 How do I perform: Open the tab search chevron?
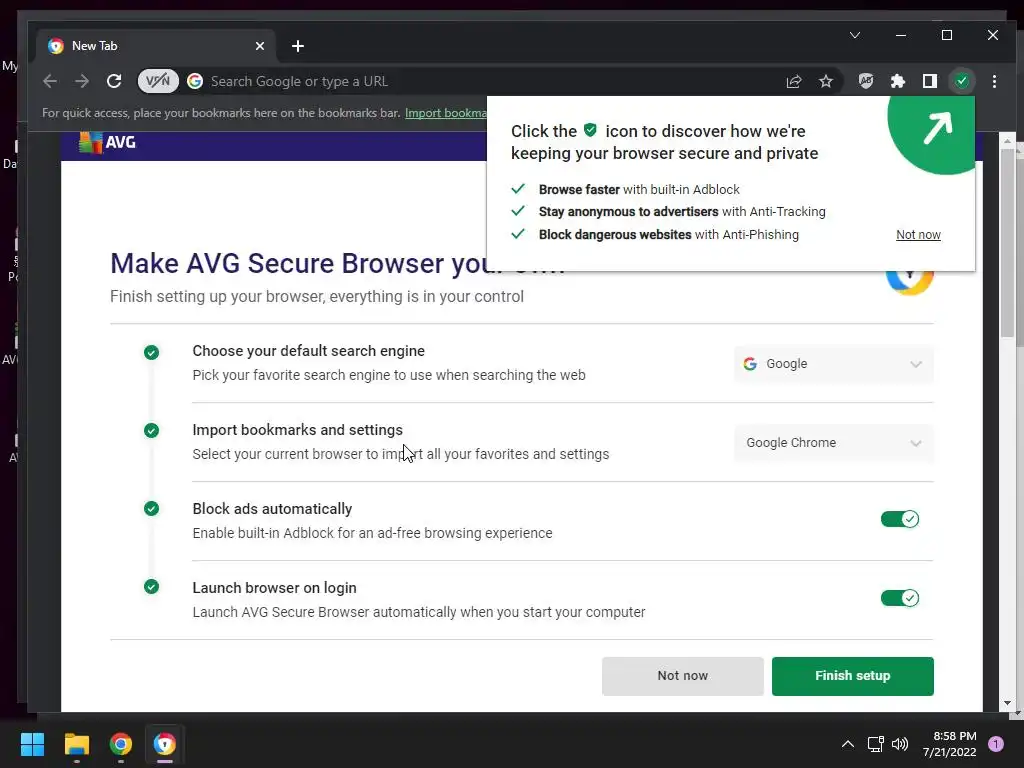[854, 35]
